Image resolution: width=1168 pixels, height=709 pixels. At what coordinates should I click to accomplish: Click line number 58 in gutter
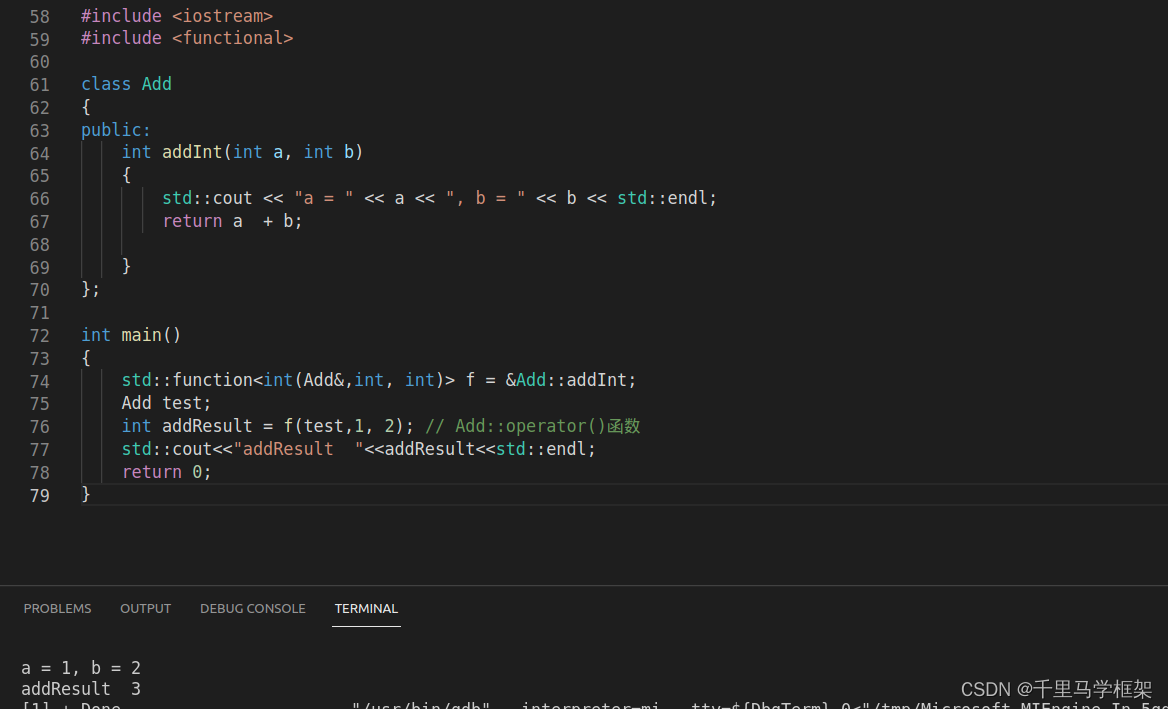tap(39, 16)
